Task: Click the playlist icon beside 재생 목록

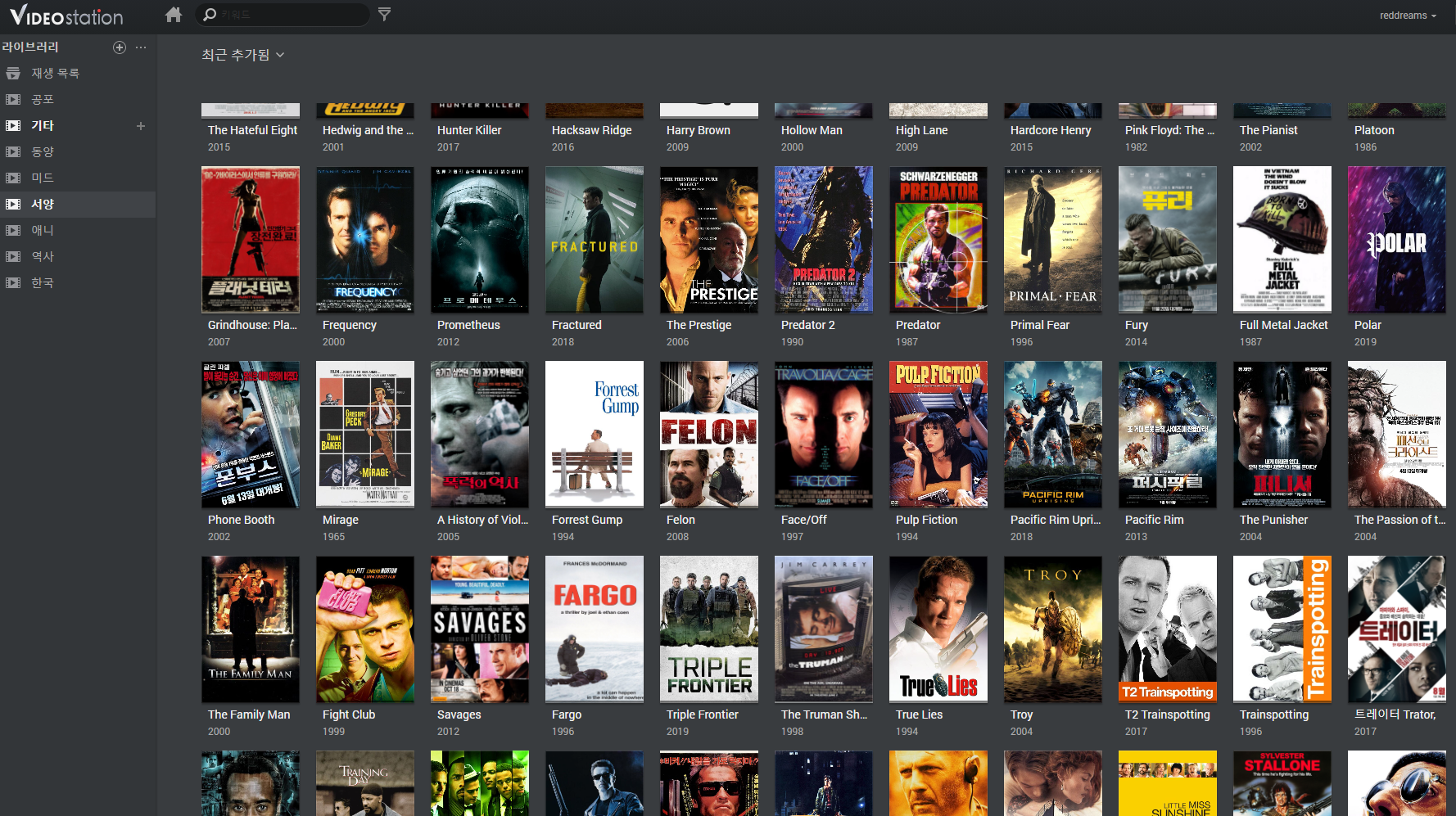Action: pos(13,74)
